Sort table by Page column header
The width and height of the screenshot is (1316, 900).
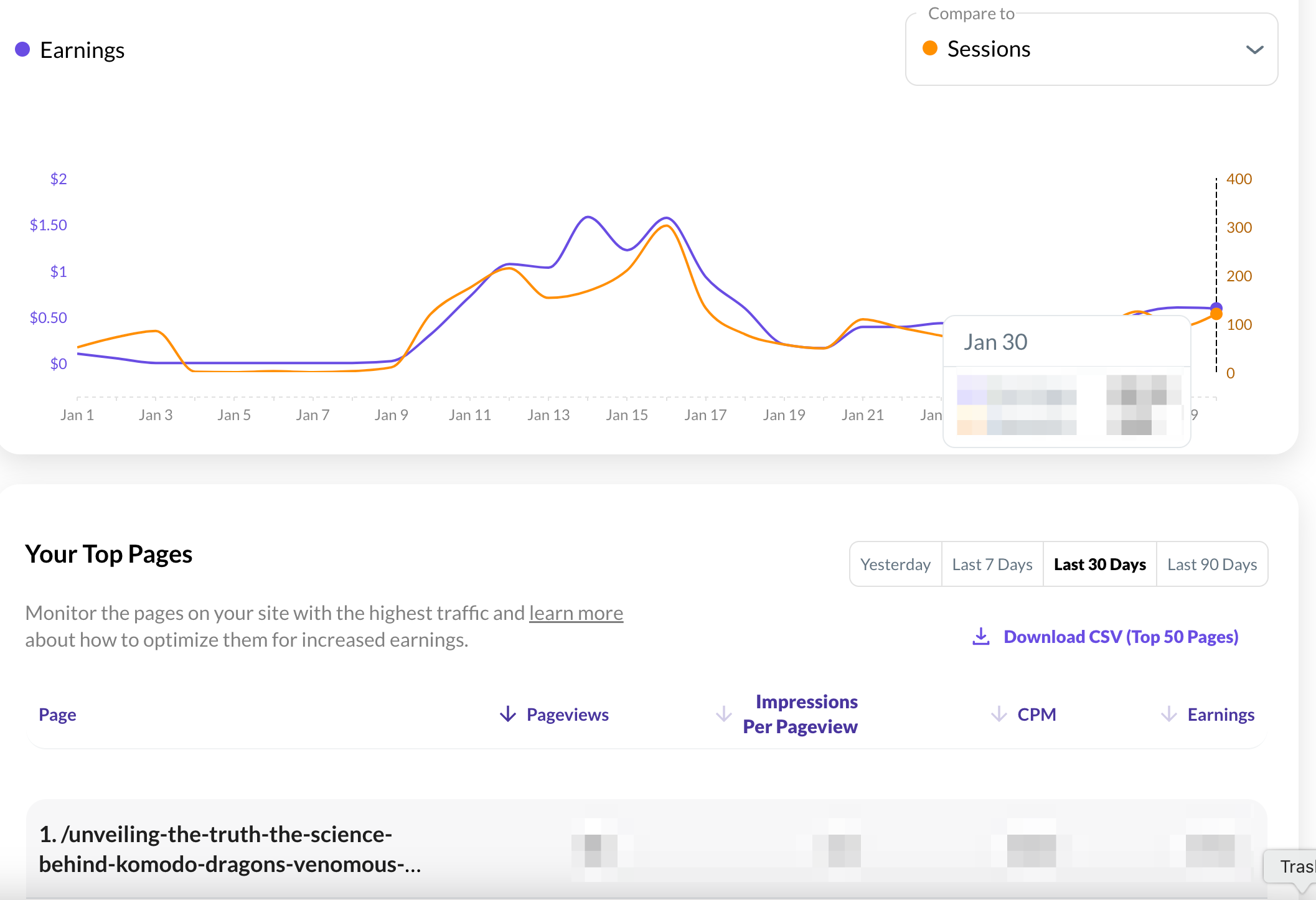click(x=57, y=715)
